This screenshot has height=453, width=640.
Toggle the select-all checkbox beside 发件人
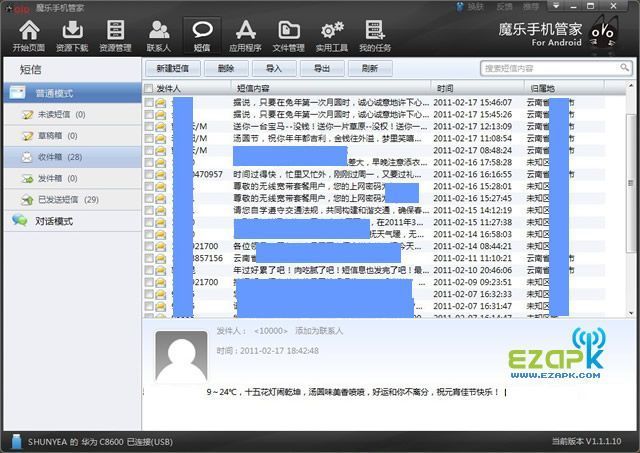click(x=149, y=89)
